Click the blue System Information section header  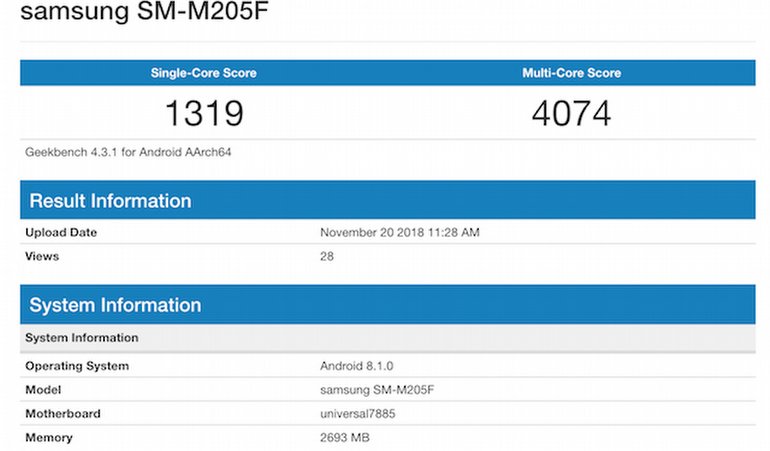click(x=115, y=305)
